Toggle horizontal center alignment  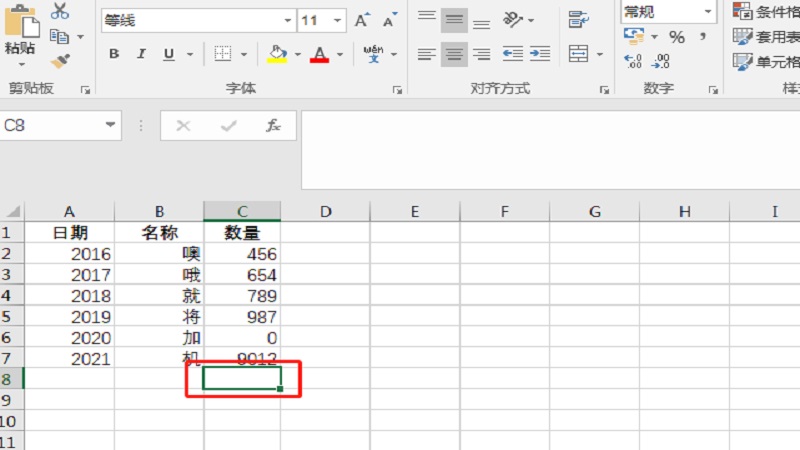point(454,54)
